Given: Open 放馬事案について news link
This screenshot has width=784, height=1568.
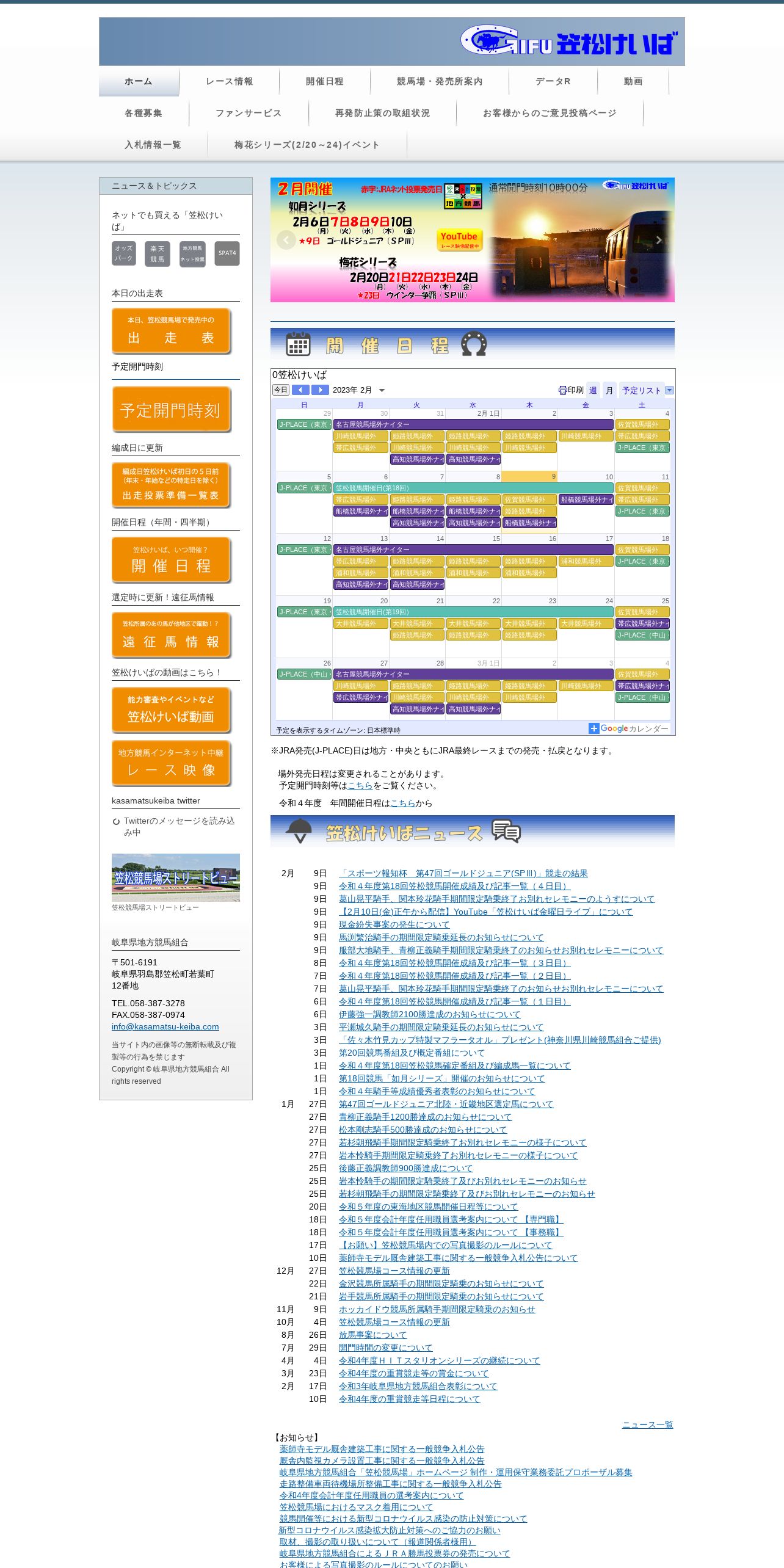Looking at the screenshot, I should pyautogui.click(x=372, y=1335).
